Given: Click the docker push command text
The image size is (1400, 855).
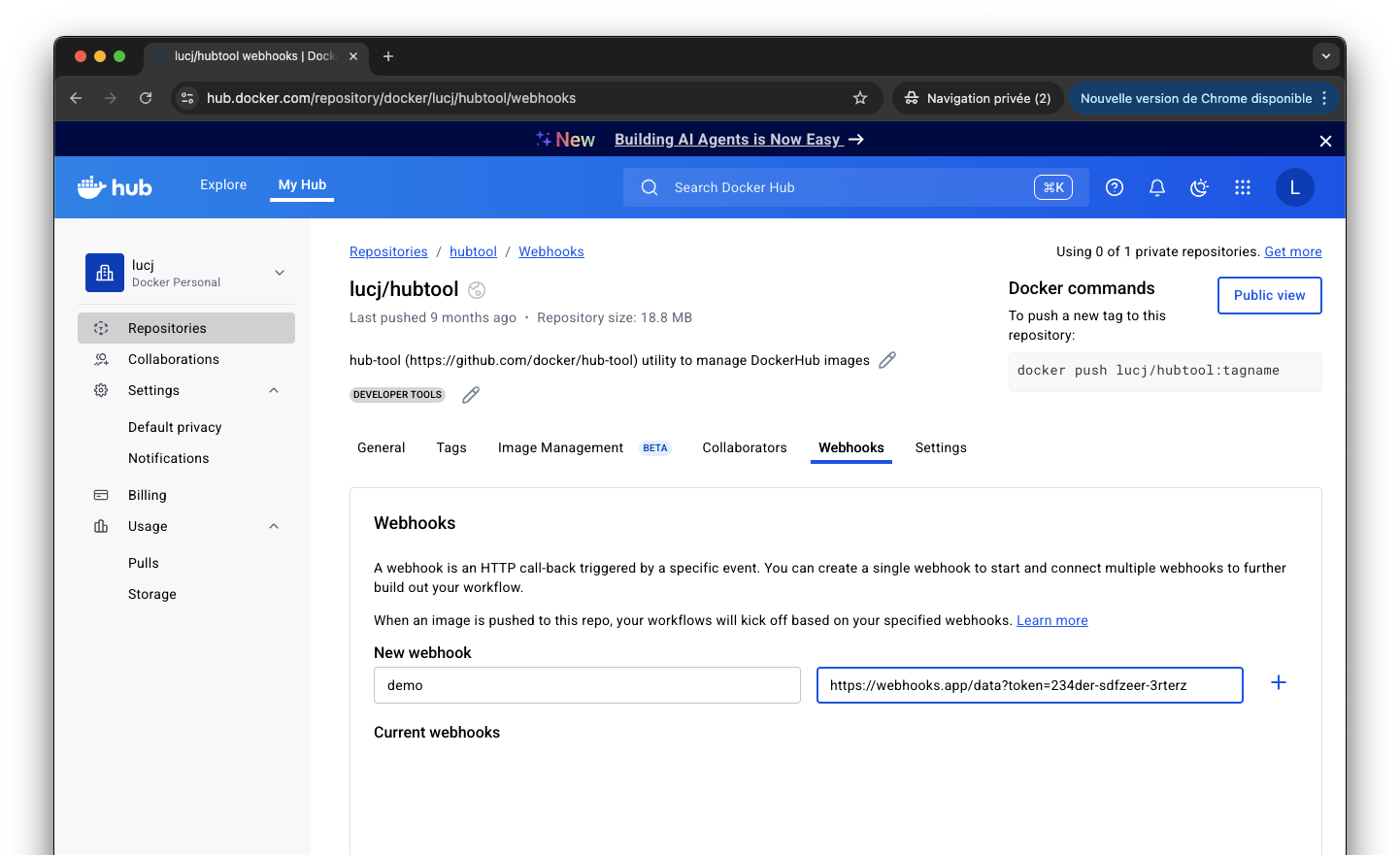Looking at the screenshot, I should (1149, 371).
